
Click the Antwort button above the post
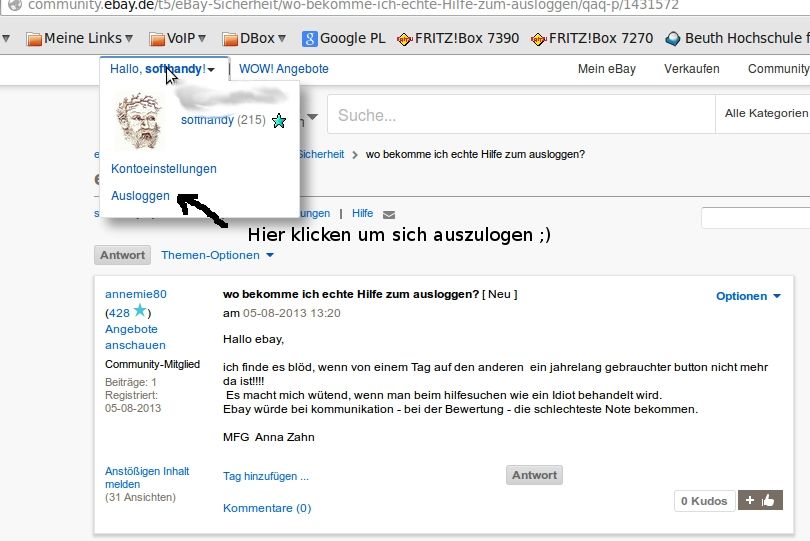click(x=122, y=255)
